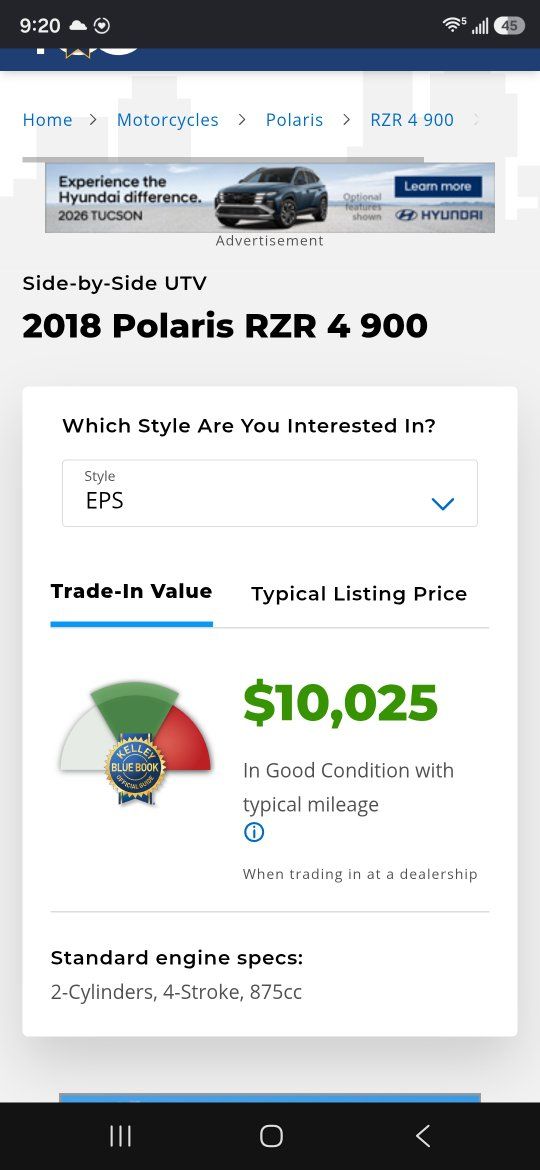Open the Polaris breadcrumb link
Image resolution: width=540 pixels, height=1170 pixels.
pyautogui.click(x=295, y=120)
